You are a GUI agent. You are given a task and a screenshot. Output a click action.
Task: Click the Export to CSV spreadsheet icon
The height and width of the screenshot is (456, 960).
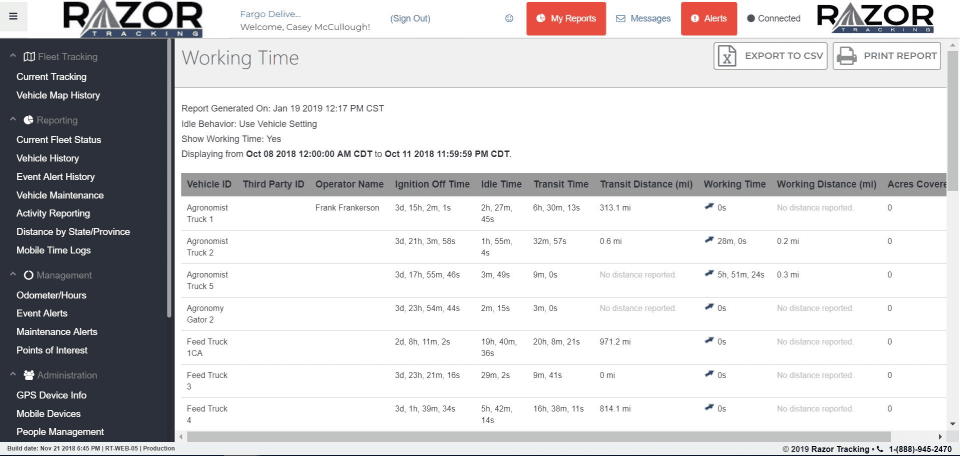729,57
